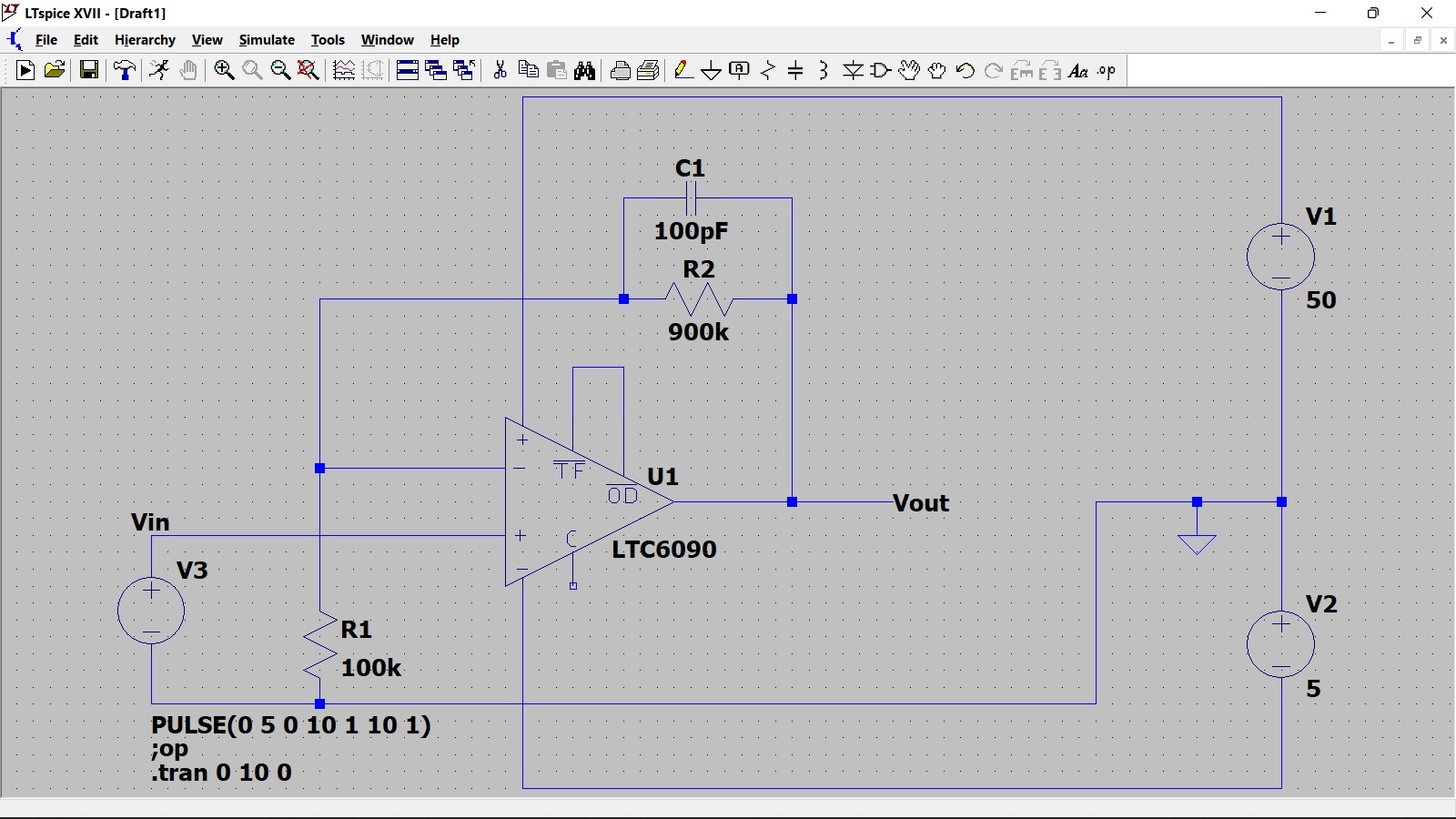This screenshot has height=819, width=1456.
Task: Click the Zoom Out magnifier
Action: (x=280, y=70)
